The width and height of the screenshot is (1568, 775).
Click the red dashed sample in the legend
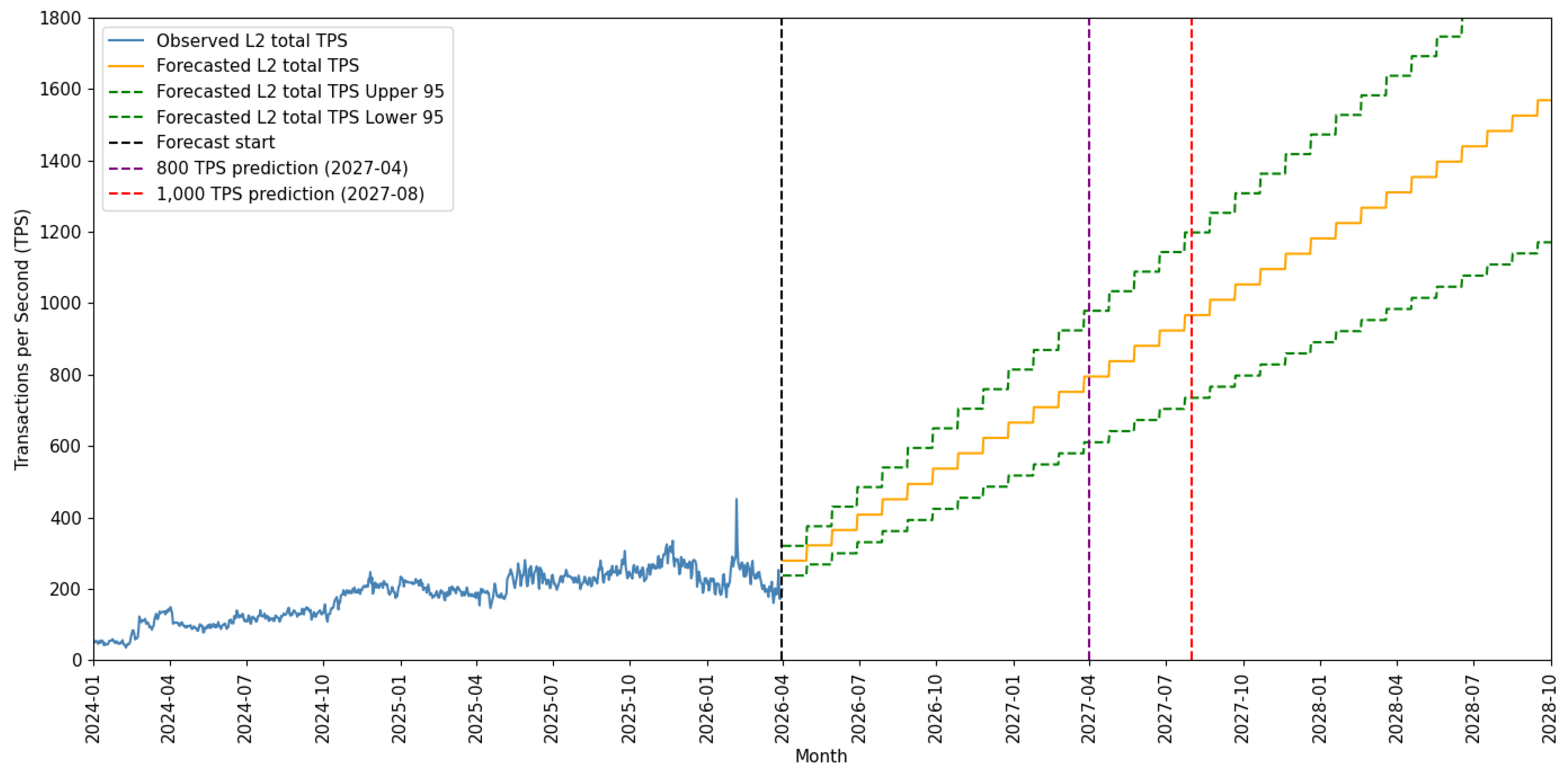point(126,194)
